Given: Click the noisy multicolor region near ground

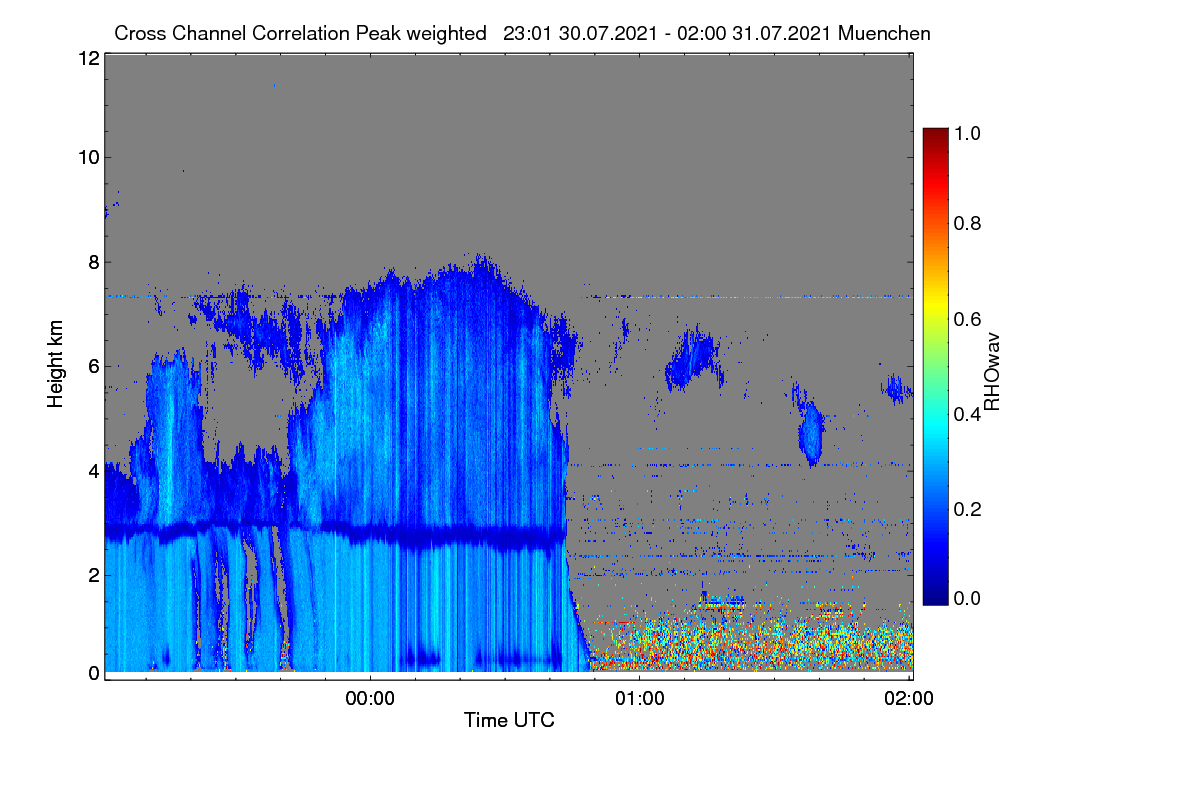Looking at the screenshot, I should (750, 642).
